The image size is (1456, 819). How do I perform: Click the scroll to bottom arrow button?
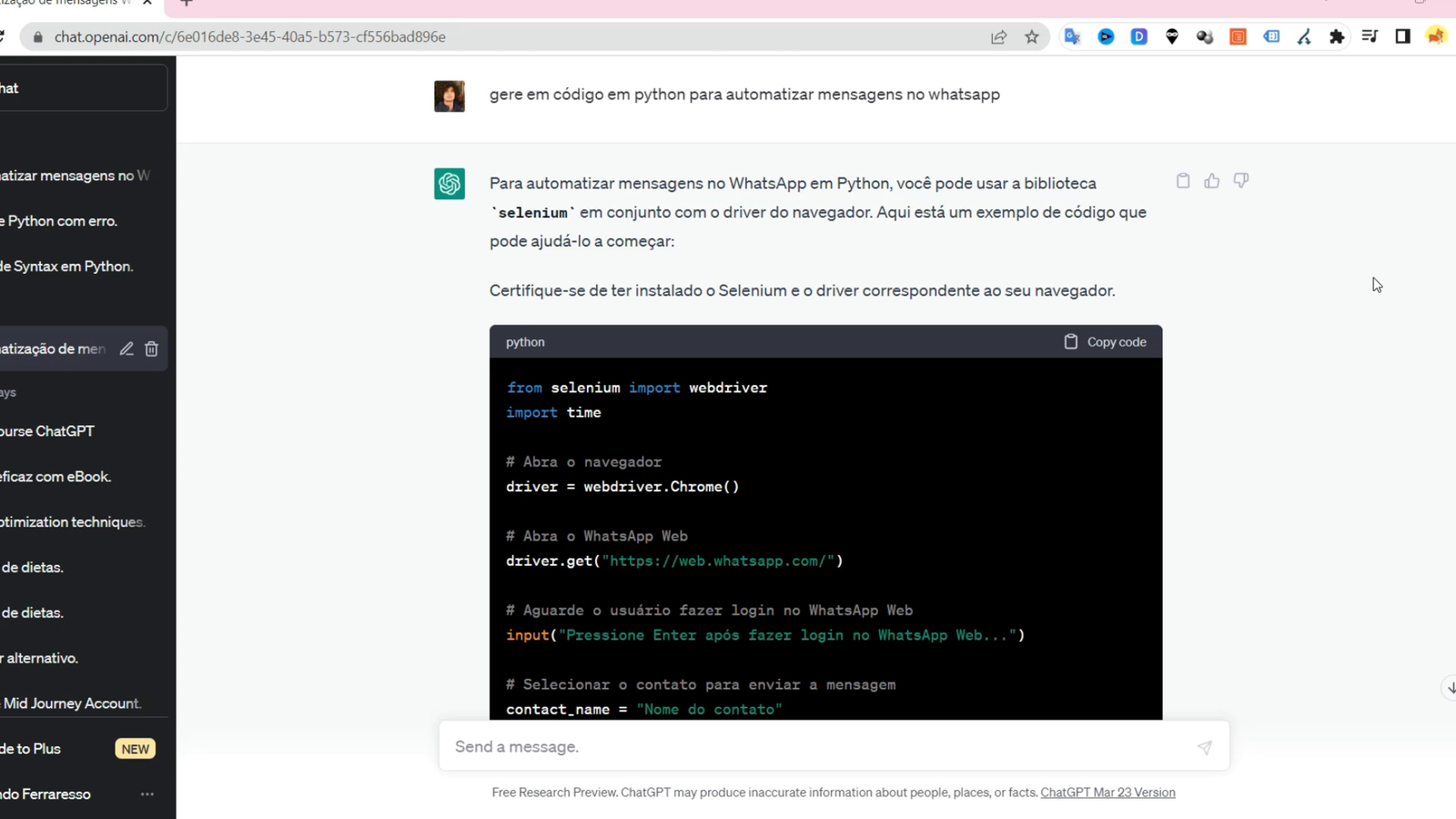point(1450,688)
